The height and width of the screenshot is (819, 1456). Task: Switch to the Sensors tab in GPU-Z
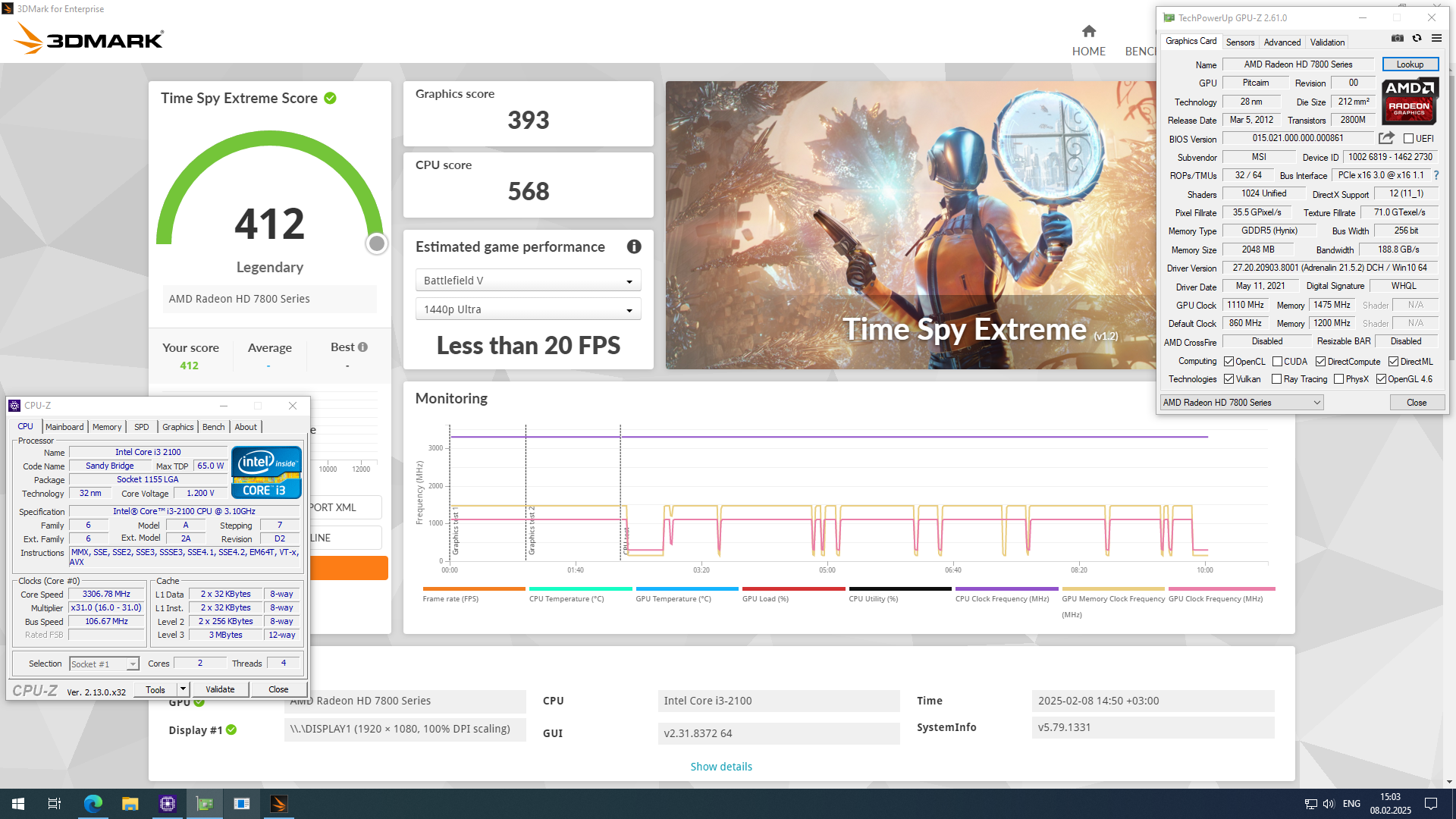1240,42
